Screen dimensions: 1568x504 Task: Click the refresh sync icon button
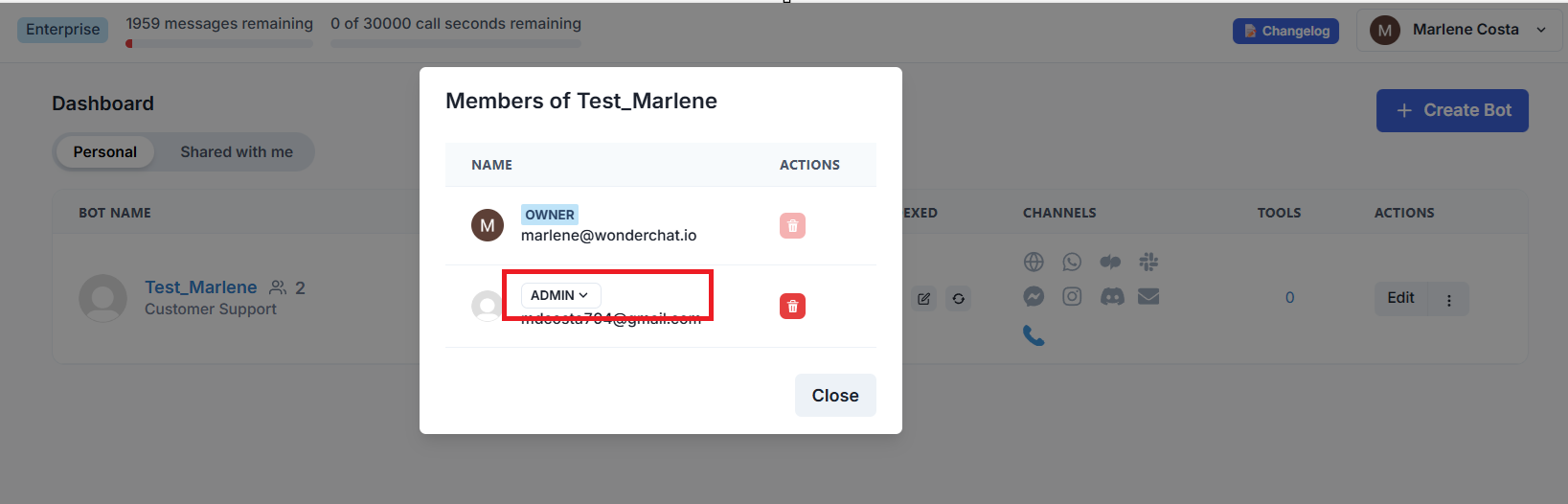pyautogui.click(x=959, y=299)
